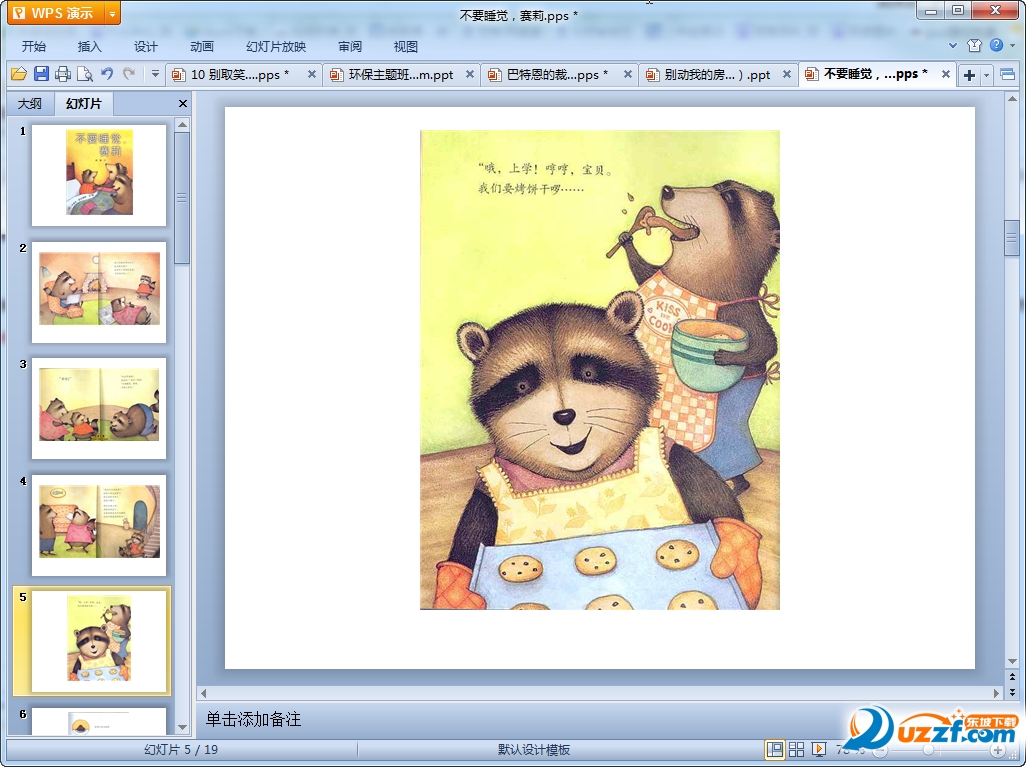Image resolution: width=1026 pixels, height=767 pixels.
Task: Close the 巴特恩的裁 document tab
Action: click(x=628, y=75)
